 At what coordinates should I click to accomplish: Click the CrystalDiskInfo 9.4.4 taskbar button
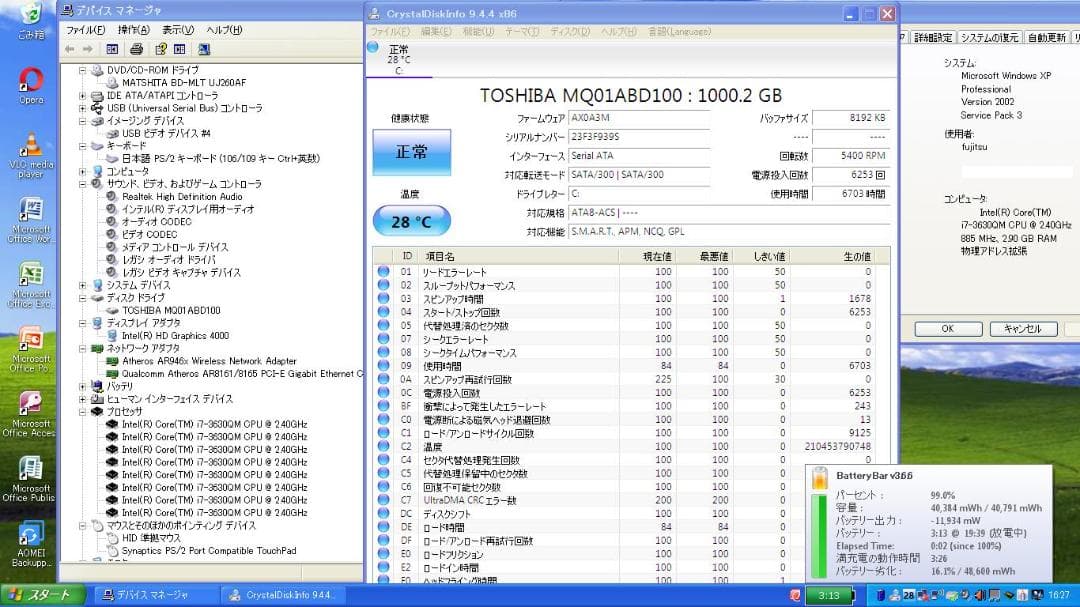[x=282, y=595]
